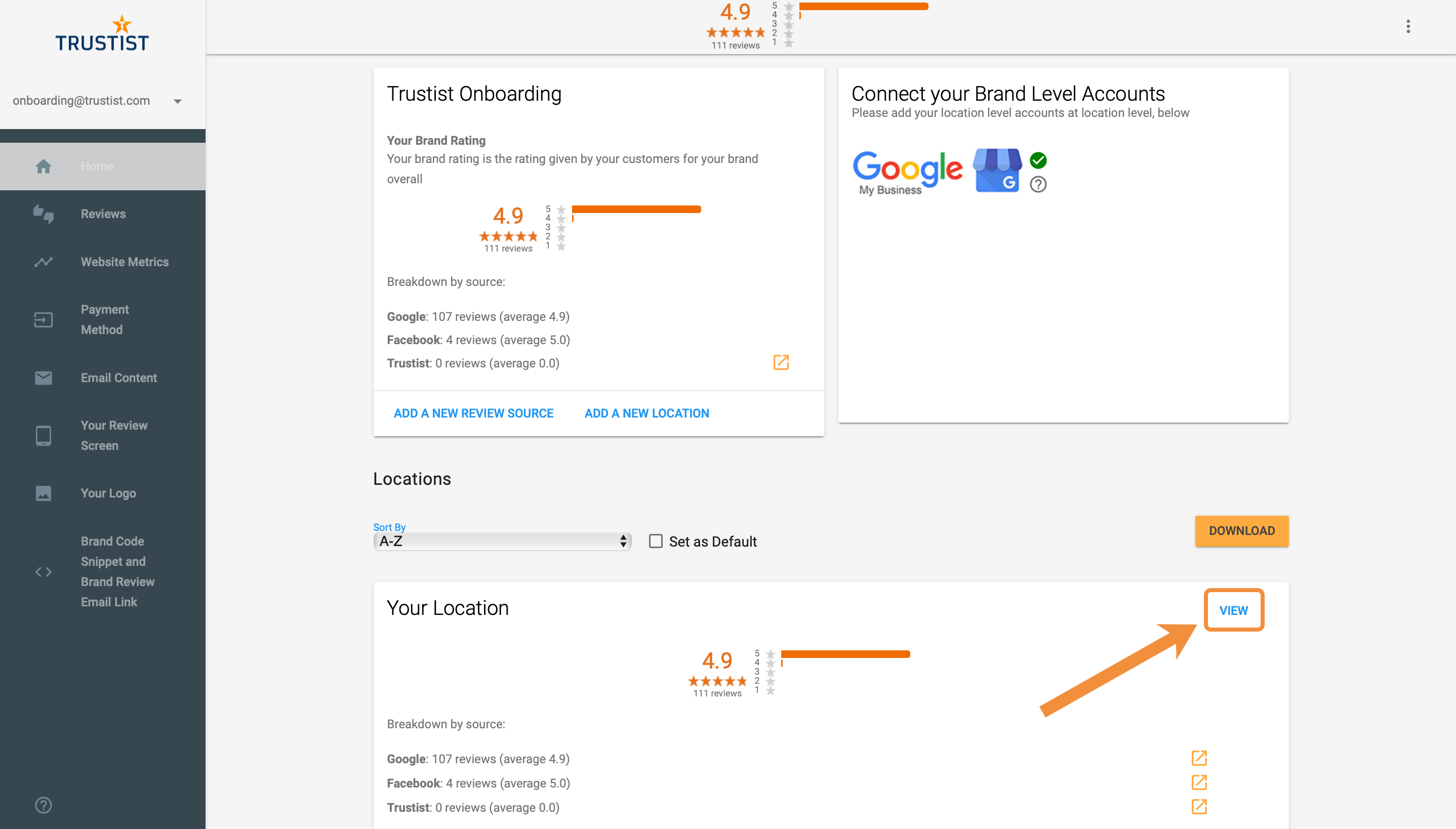Viewport: 1456px width, 829px height.
Task: Click the VIEW button for Your Location
Action: [x=1233, y=610]
